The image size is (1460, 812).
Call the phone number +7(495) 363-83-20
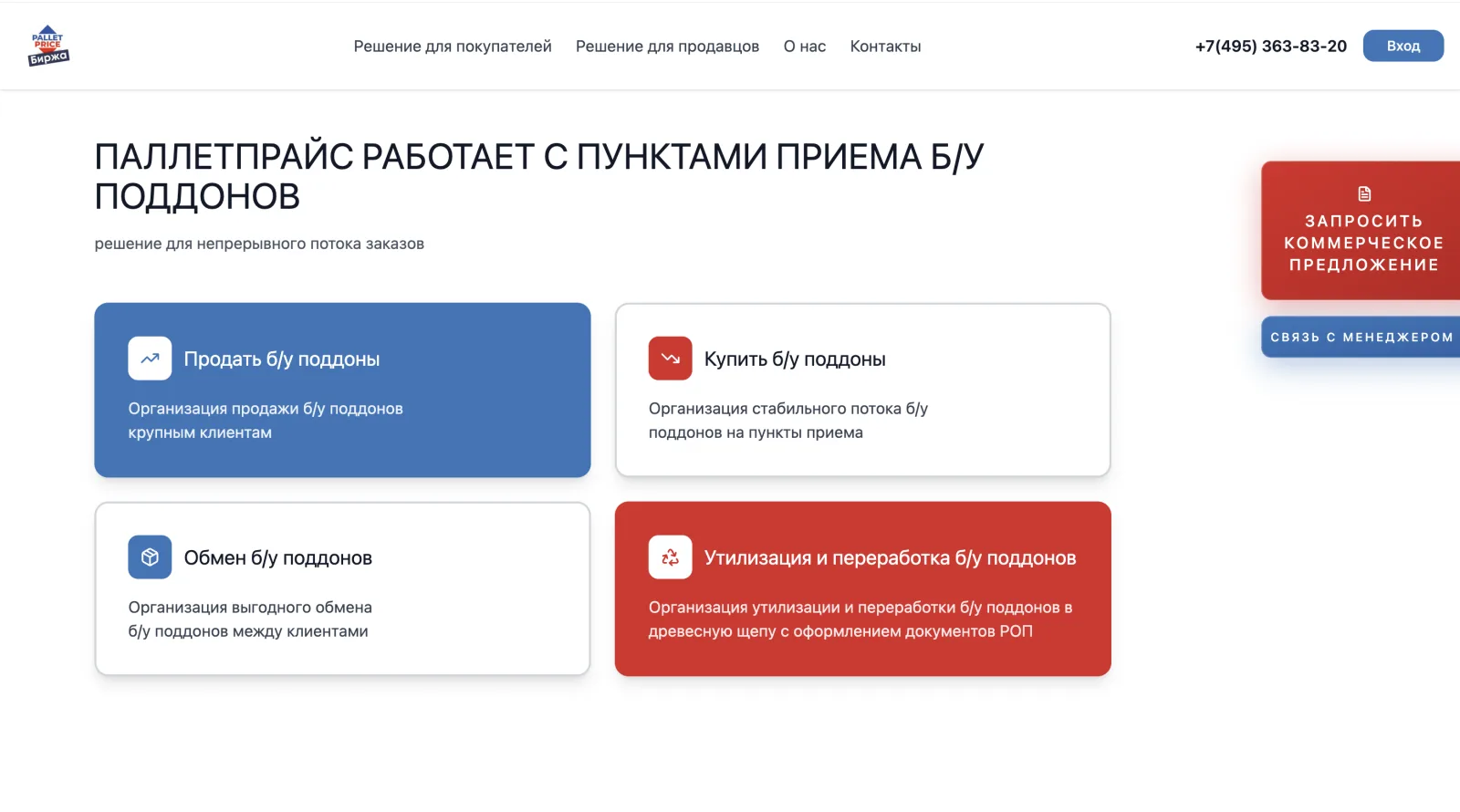tap(1271, 47)
